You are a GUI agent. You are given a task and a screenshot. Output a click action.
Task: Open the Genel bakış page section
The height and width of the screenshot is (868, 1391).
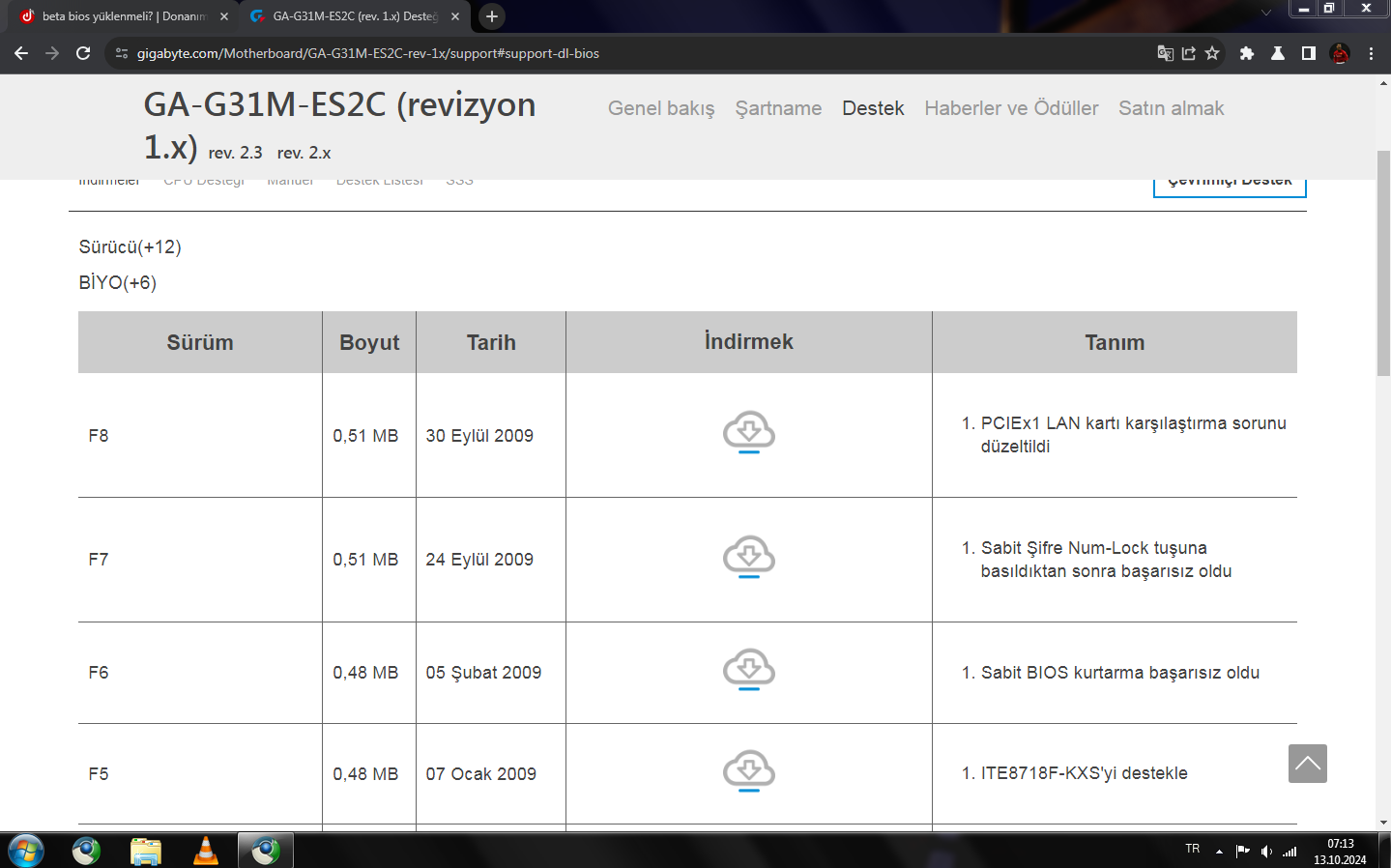pos(661,108)
